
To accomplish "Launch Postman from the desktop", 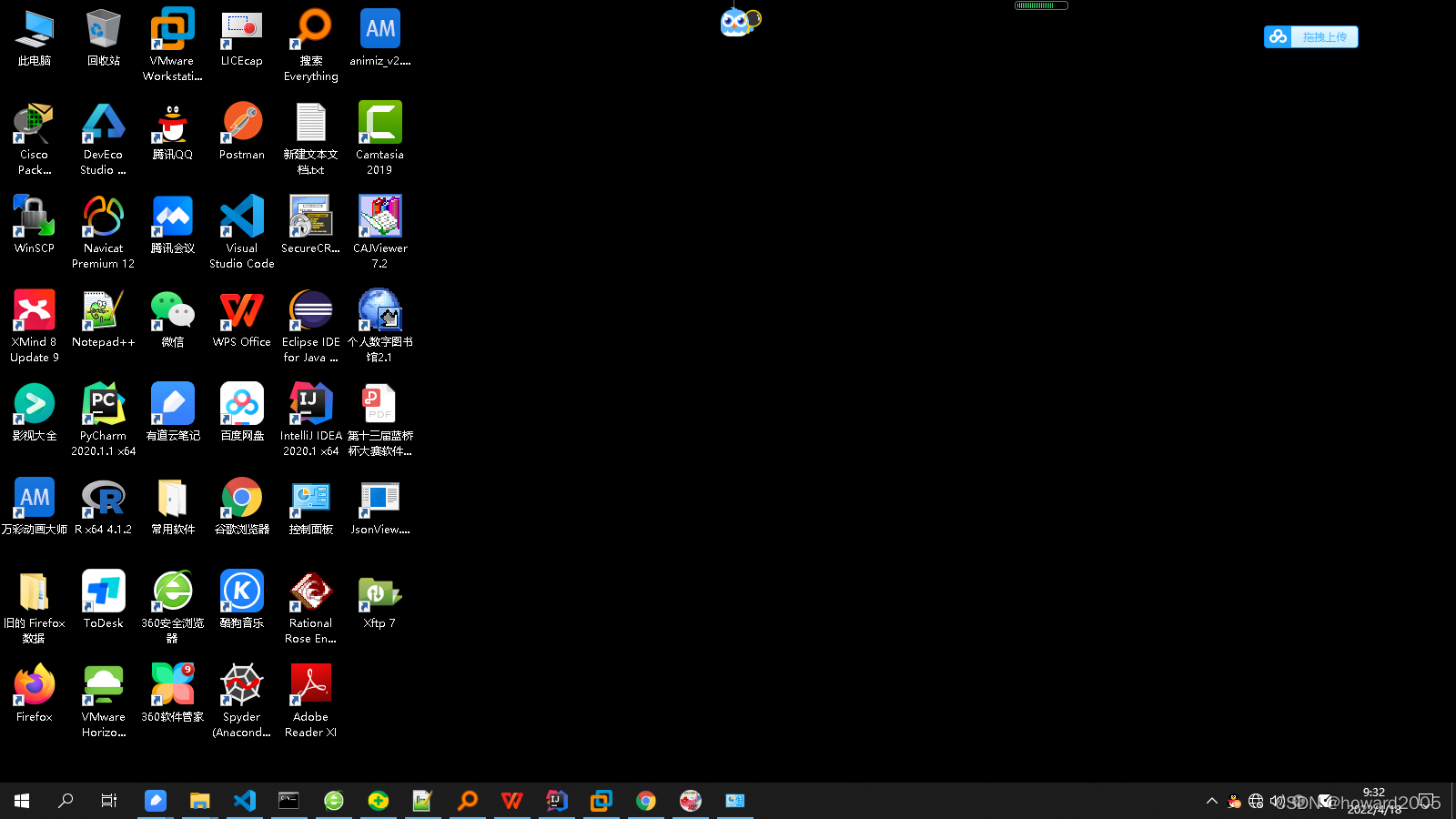I will [242, 130].
